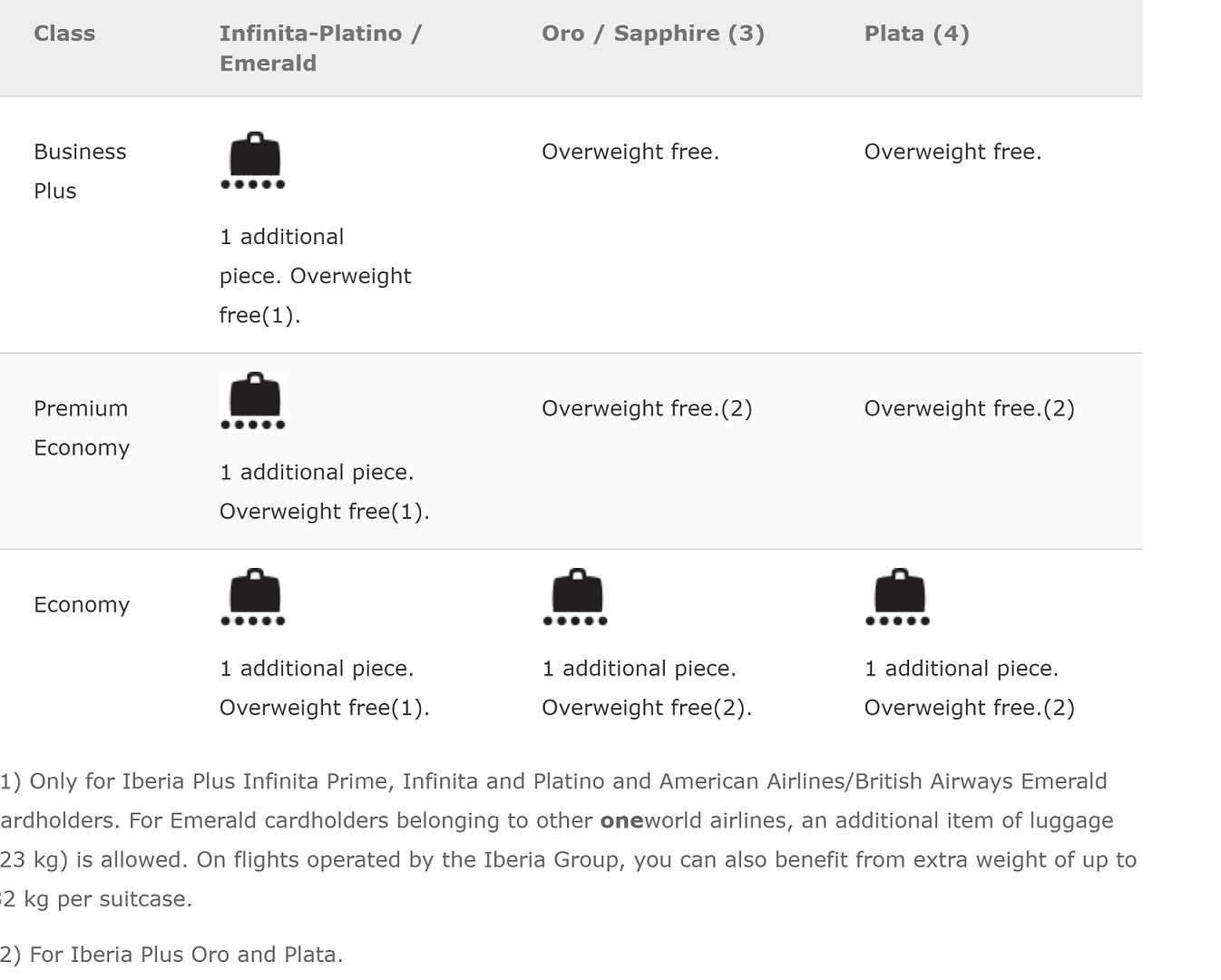Click the "Economy" row label
The image size is (1221, 980).
pos(82,604)
